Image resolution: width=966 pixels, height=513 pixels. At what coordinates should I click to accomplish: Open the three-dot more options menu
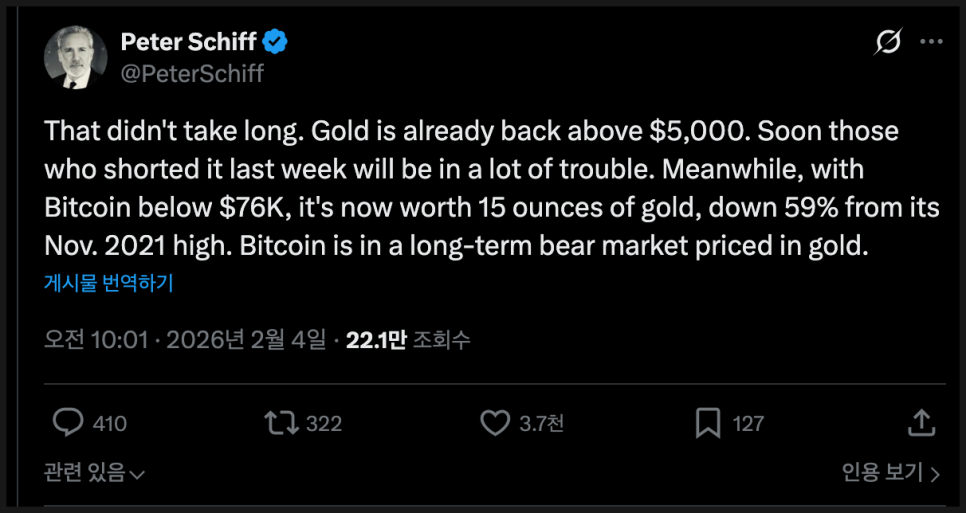click(x=930, y=42)
